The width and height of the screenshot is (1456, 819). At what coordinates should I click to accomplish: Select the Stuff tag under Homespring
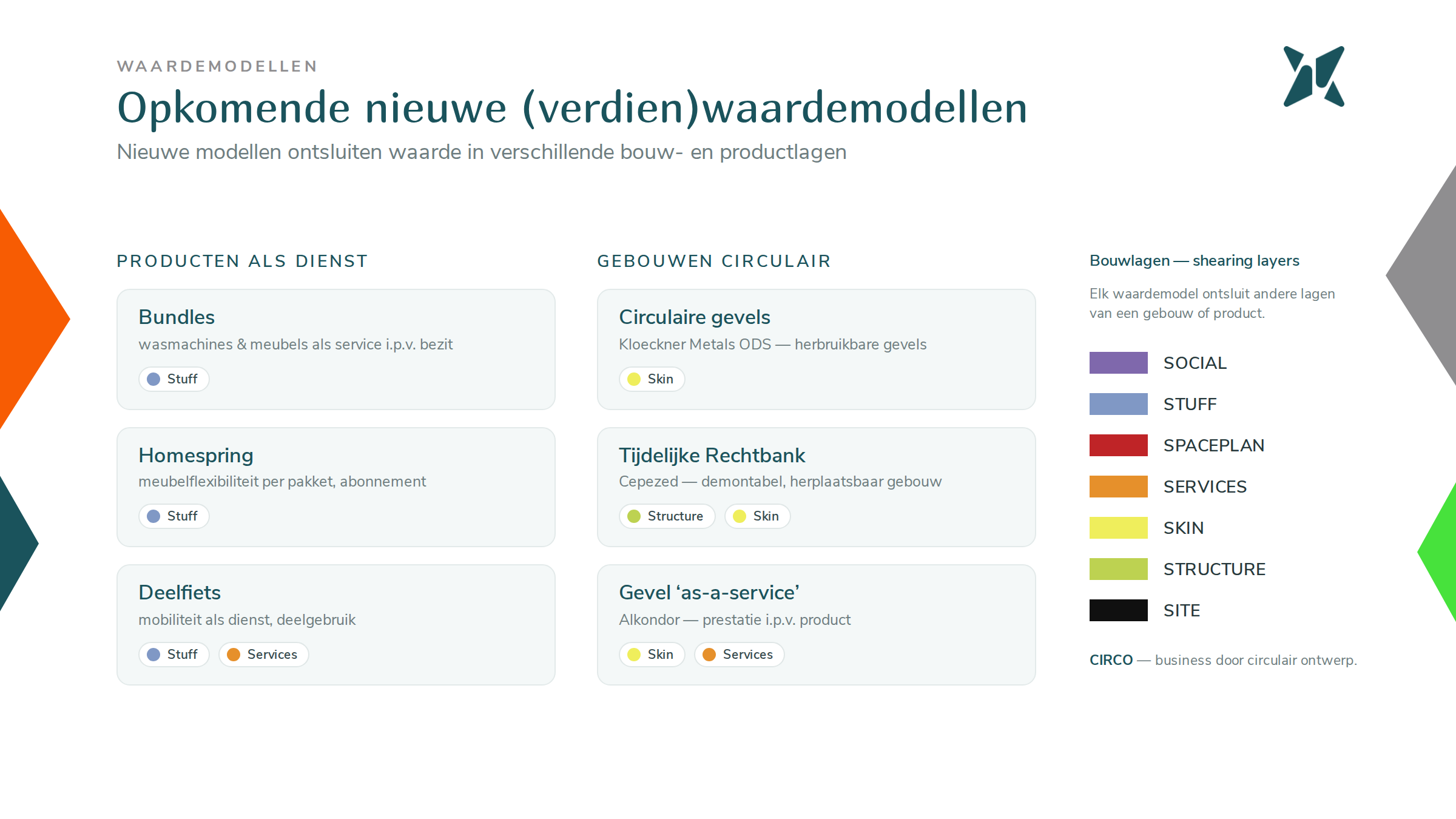[x=174, y=516]
